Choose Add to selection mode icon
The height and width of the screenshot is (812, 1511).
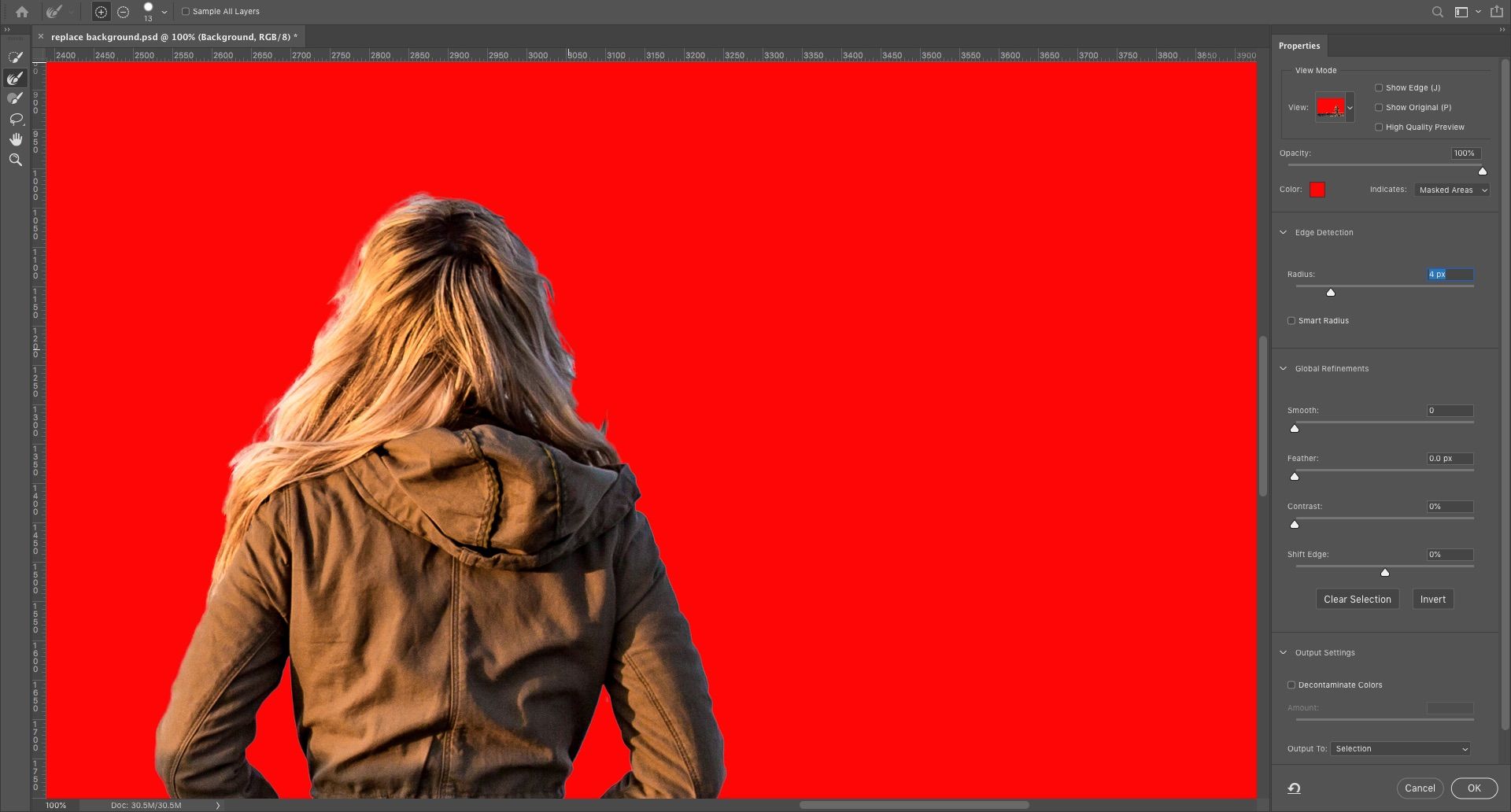pyautogui.click(x=101, y=12)
